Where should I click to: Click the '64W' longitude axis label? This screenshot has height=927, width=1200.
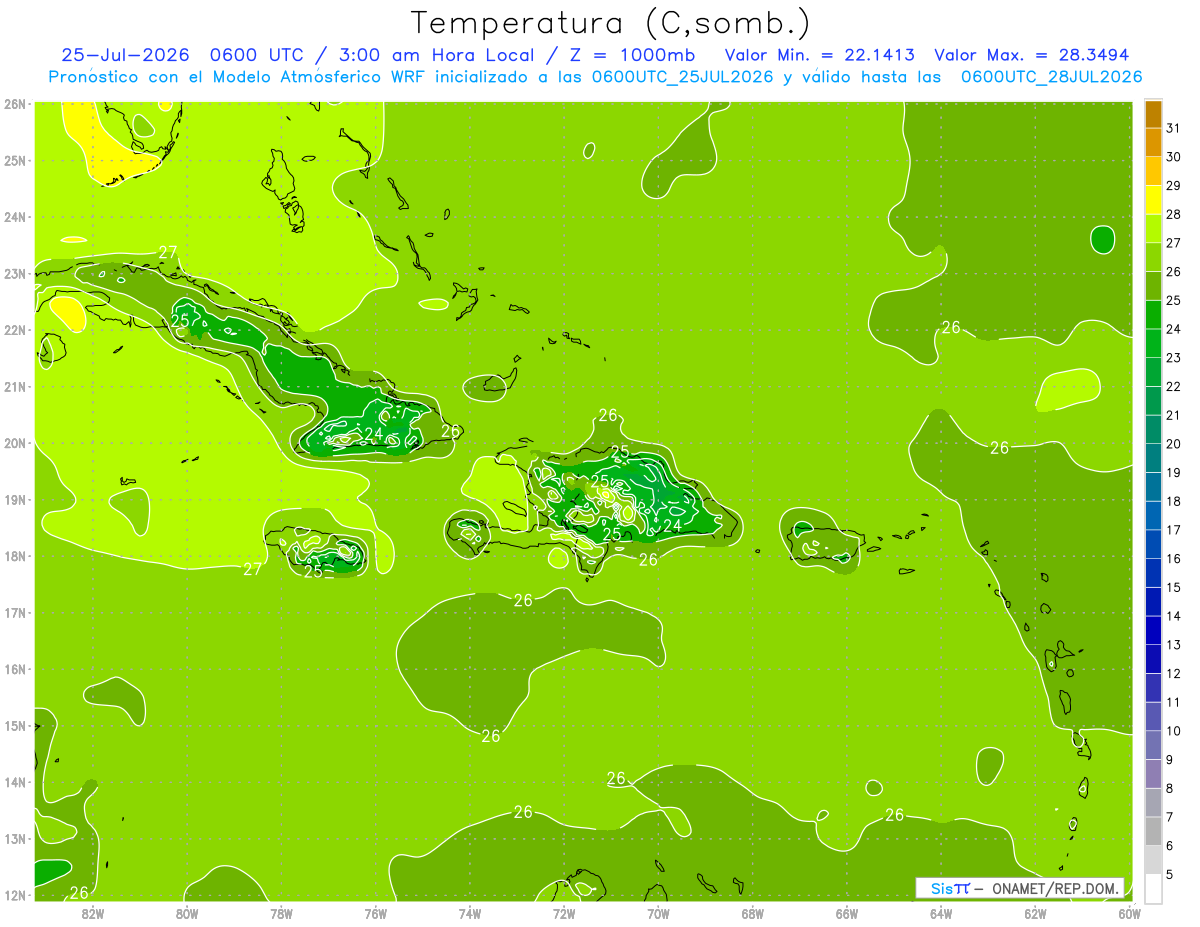[x=941, y=912]
